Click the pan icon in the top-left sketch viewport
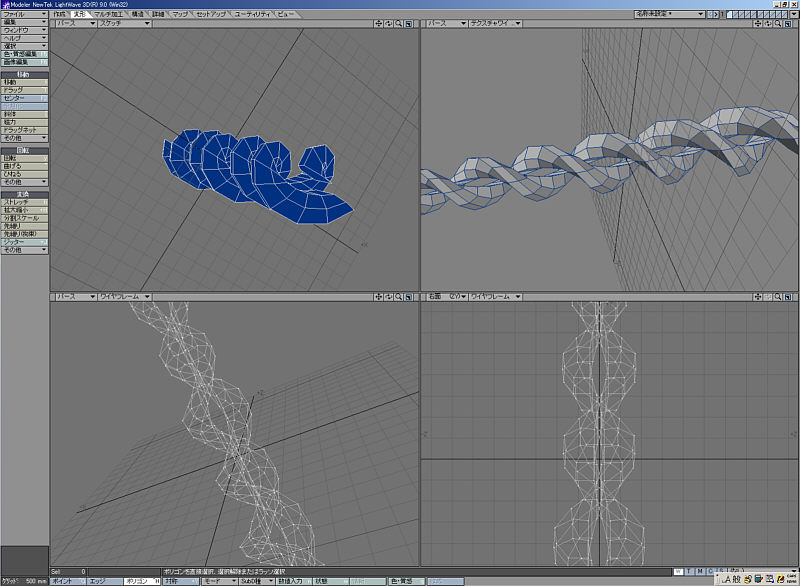Viewport: 800px width, 586px height. [378, 23]
